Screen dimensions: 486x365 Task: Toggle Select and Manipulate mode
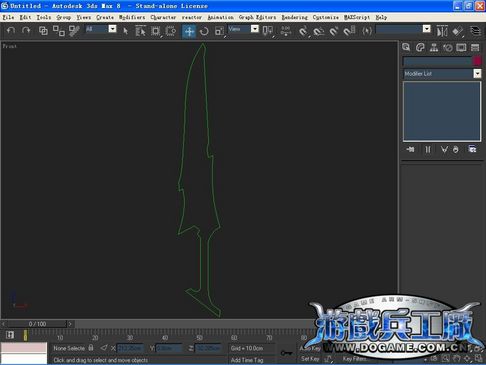pyautogui.click(x=286, y=31)
